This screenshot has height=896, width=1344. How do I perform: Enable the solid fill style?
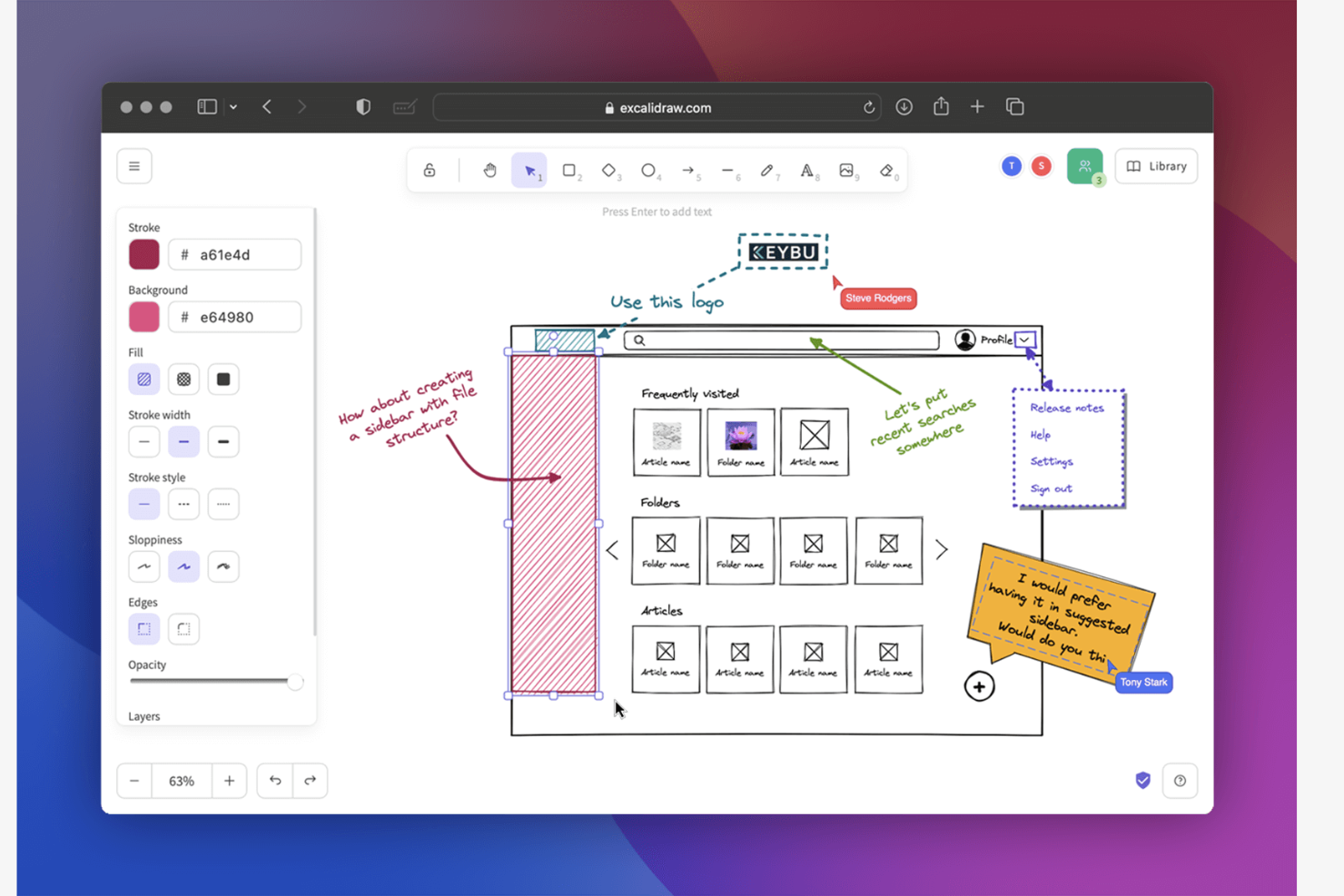223,379
